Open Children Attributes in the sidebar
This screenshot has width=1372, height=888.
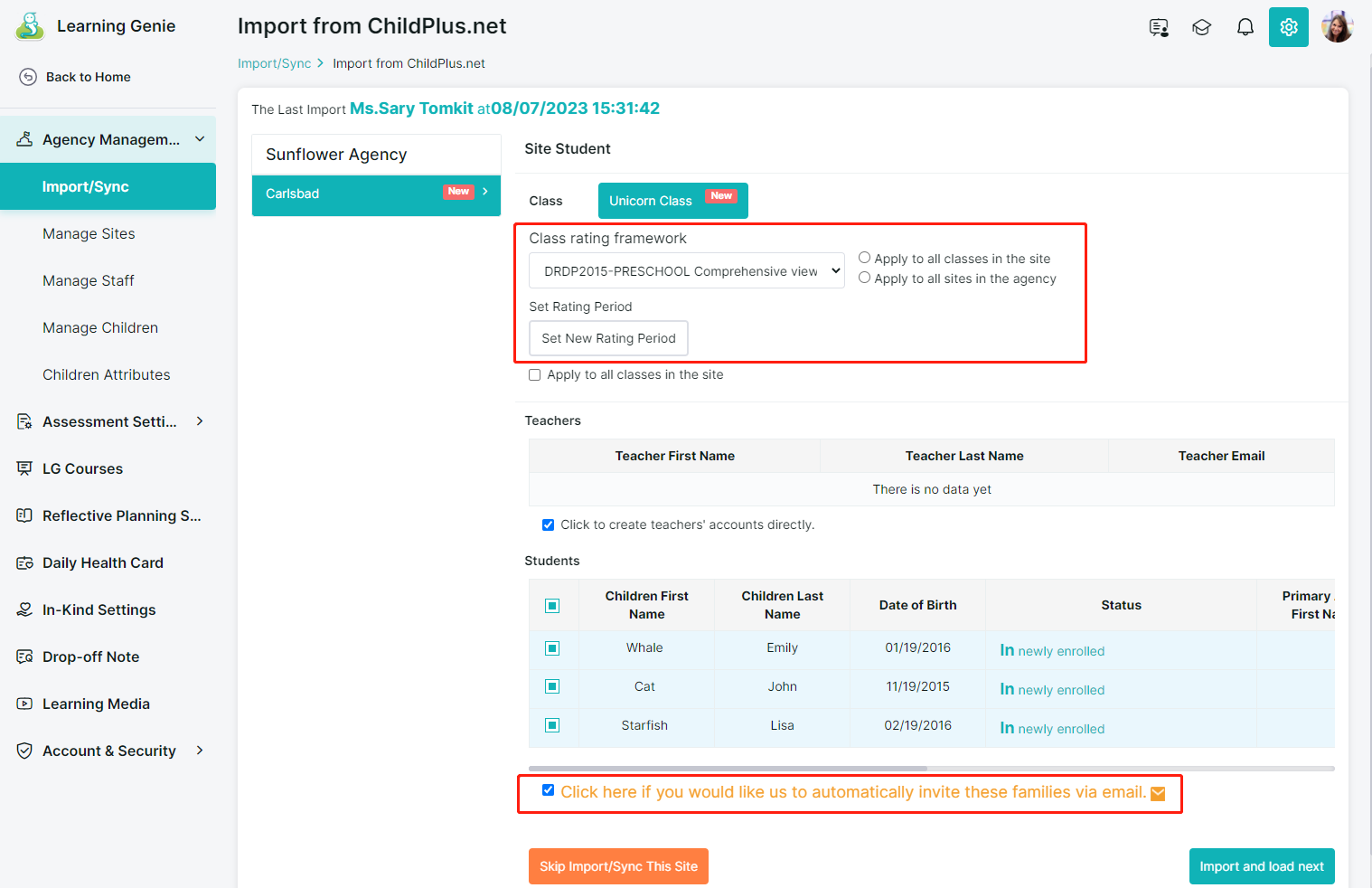(107, 374)
